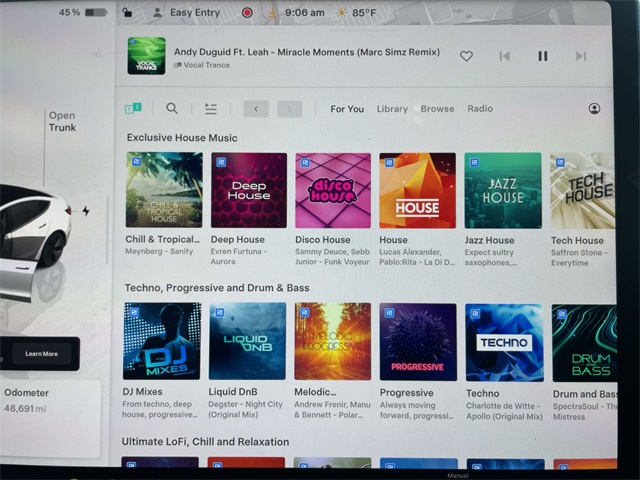Screen dimensions: 640x480
Task: Select the 'Vocal Trance' station label
Action: click(x=207, y=65)
